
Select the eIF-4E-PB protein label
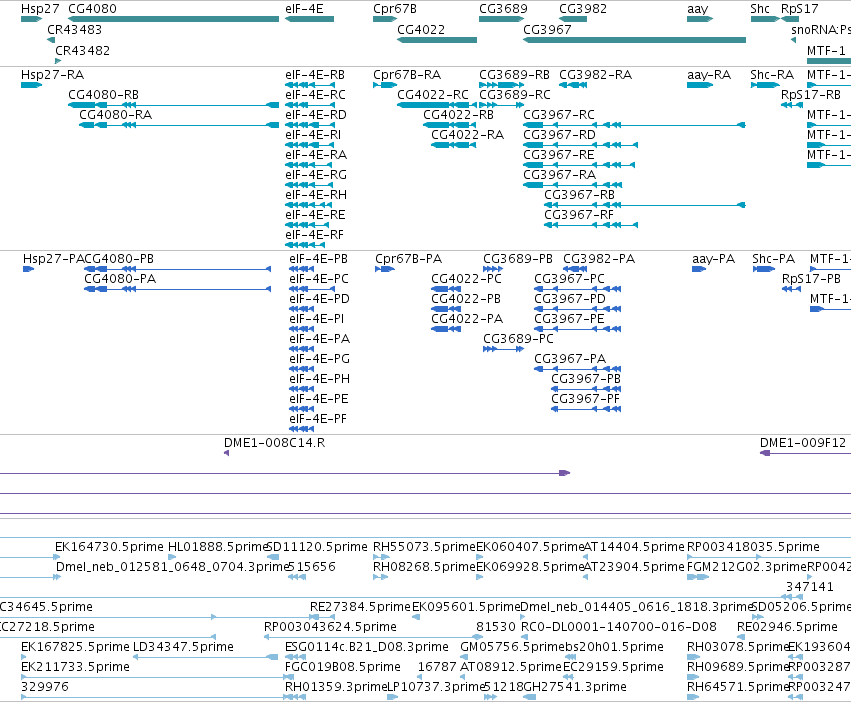(x=318, y=258)
